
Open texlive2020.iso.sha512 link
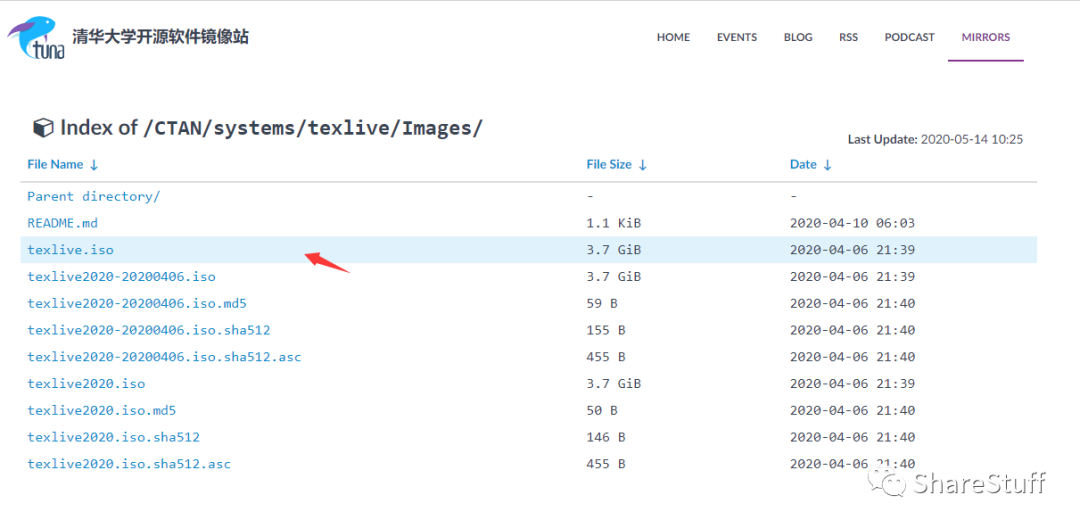(114, 437)
